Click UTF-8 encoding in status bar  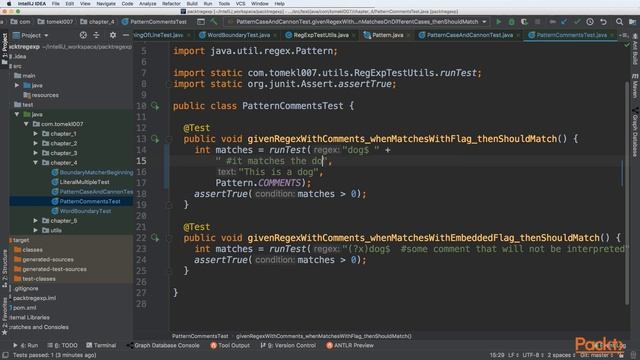531,355
